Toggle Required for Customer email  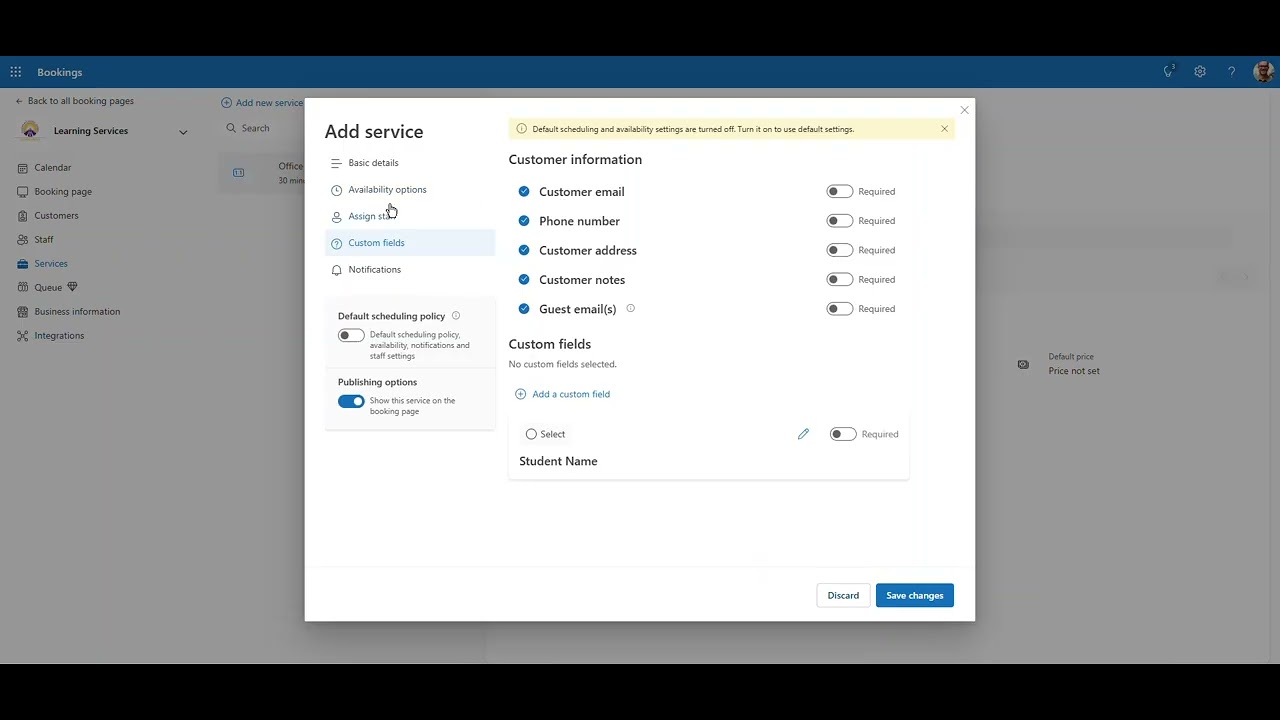pyautogui.click(x=839, y=191)
